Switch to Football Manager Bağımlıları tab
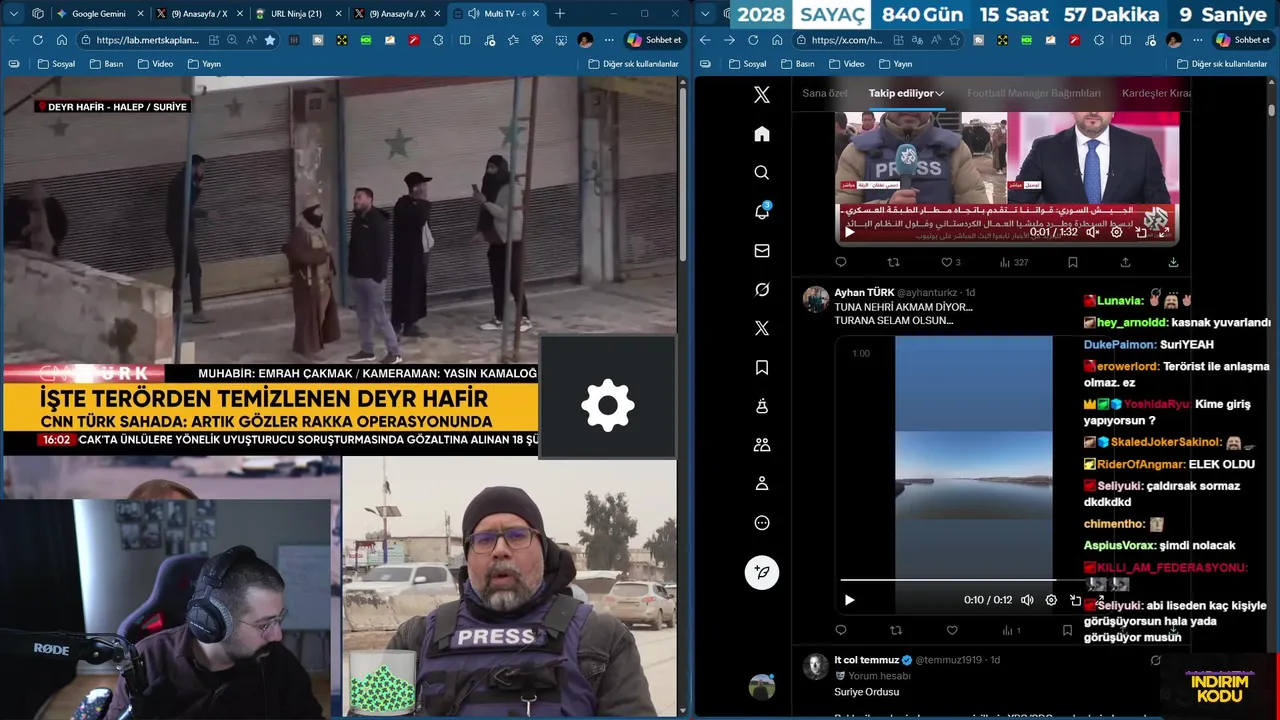Screen dimensions: 1280x720 pos(1033,93)
